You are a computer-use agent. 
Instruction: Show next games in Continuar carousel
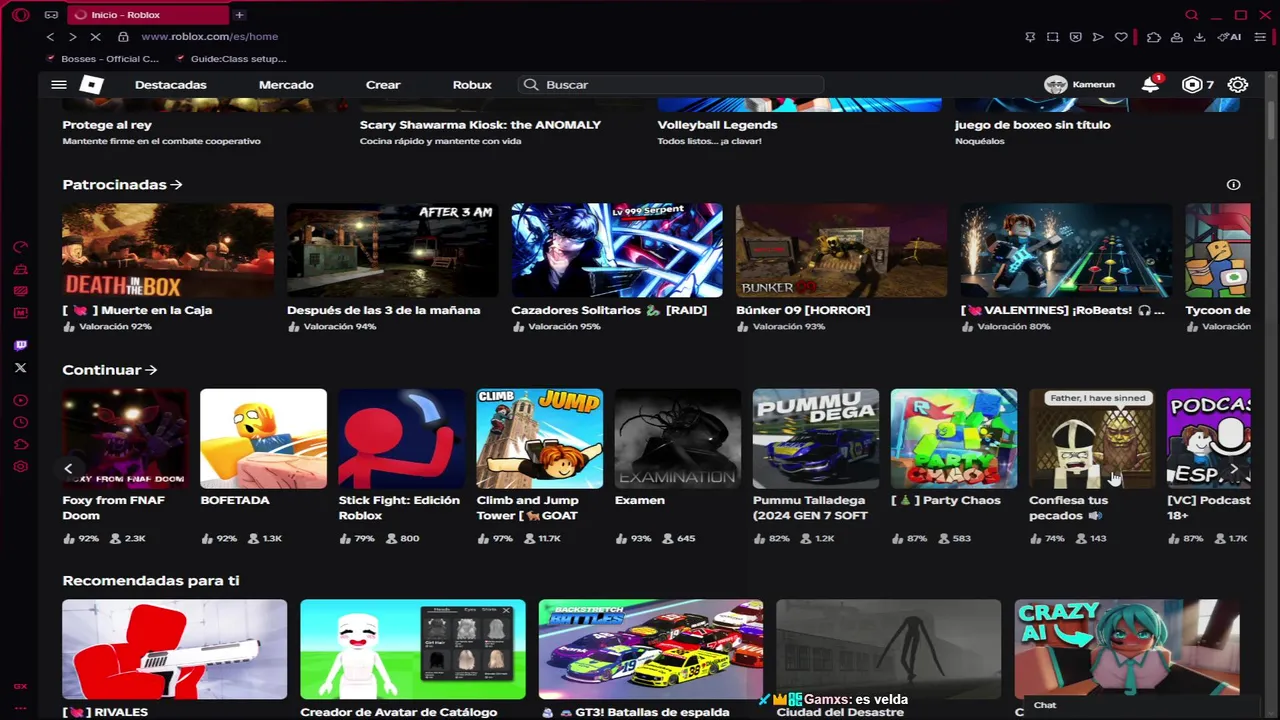(x=1234, y=468)
